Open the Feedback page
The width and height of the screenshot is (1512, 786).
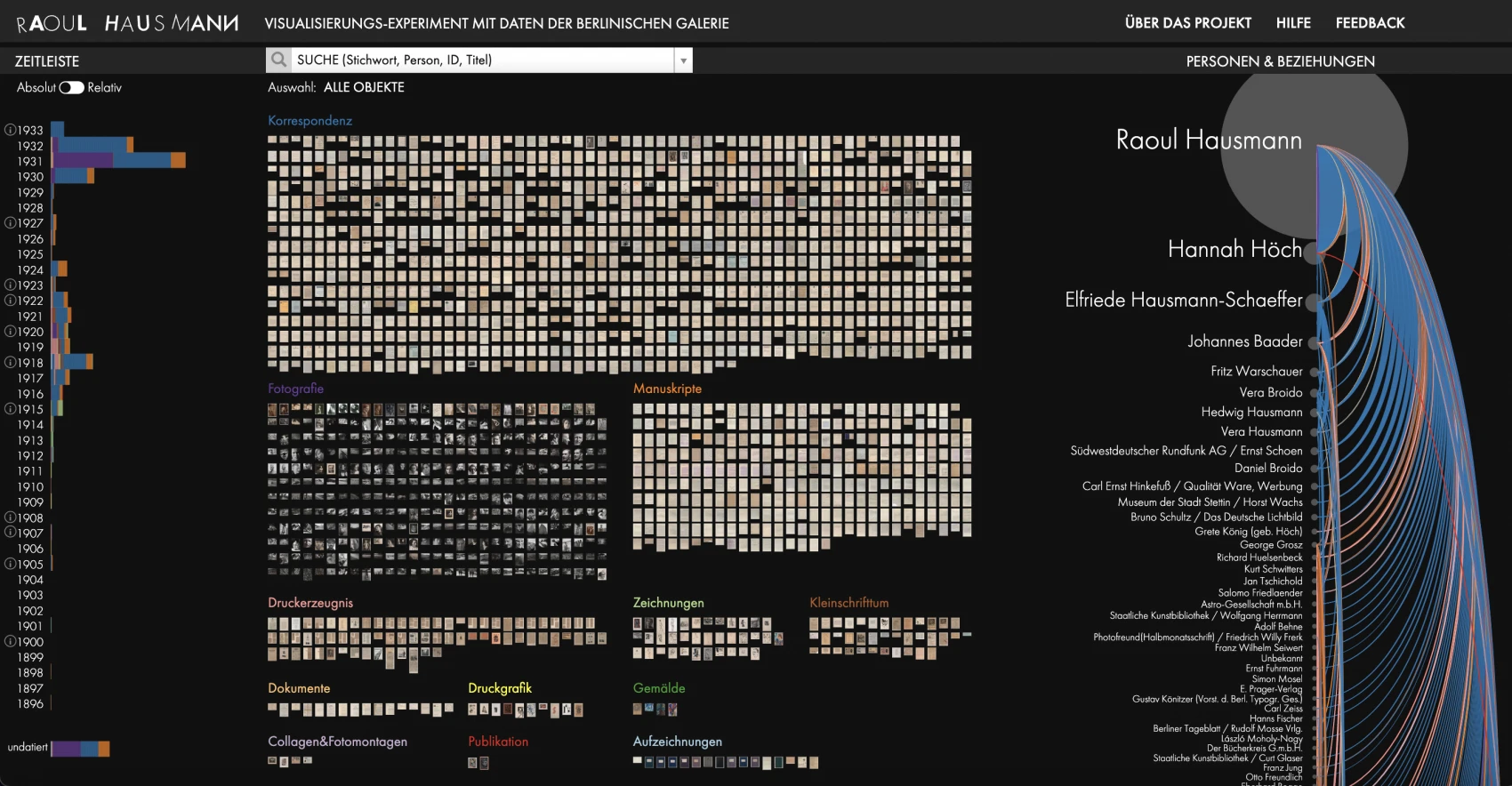tap(1370, 23)
